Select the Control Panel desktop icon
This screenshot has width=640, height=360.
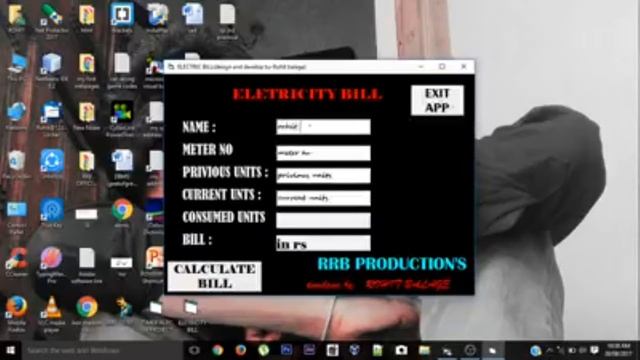(16, 218)
